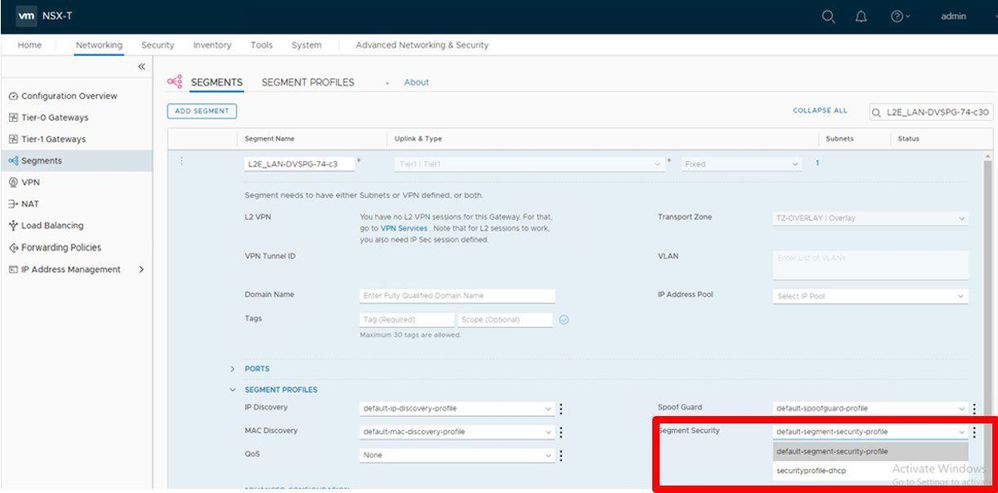Click the search icon in segment filter box
Screen dimensions: 998x493
coord(877,113)
